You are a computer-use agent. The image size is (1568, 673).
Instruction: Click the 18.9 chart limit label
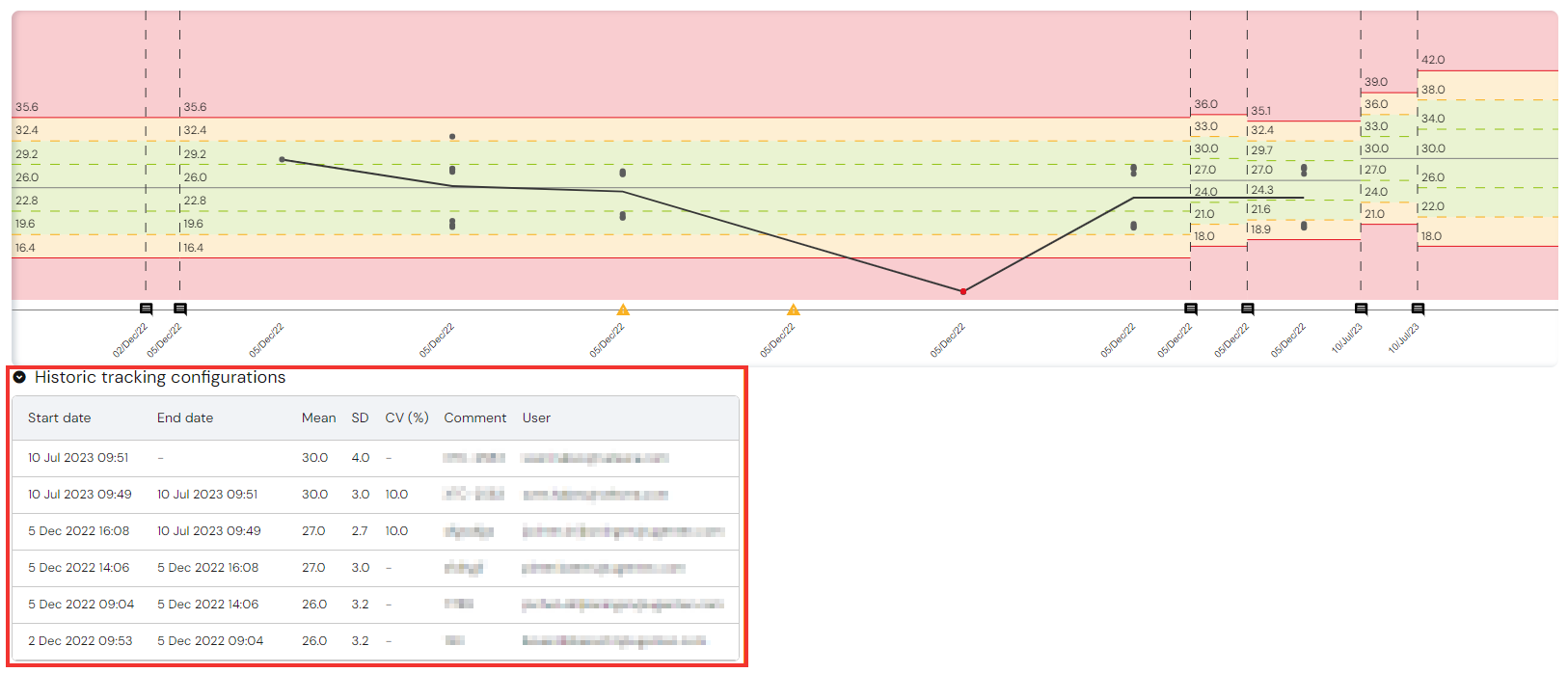click(x=1260, y=229)
